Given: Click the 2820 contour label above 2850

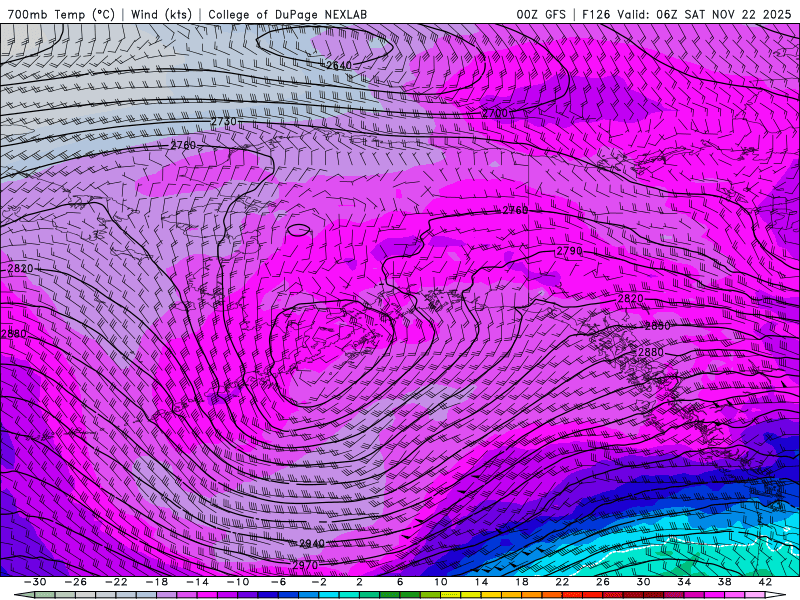Looking at the screenshot, I should (x=631, y=298).
